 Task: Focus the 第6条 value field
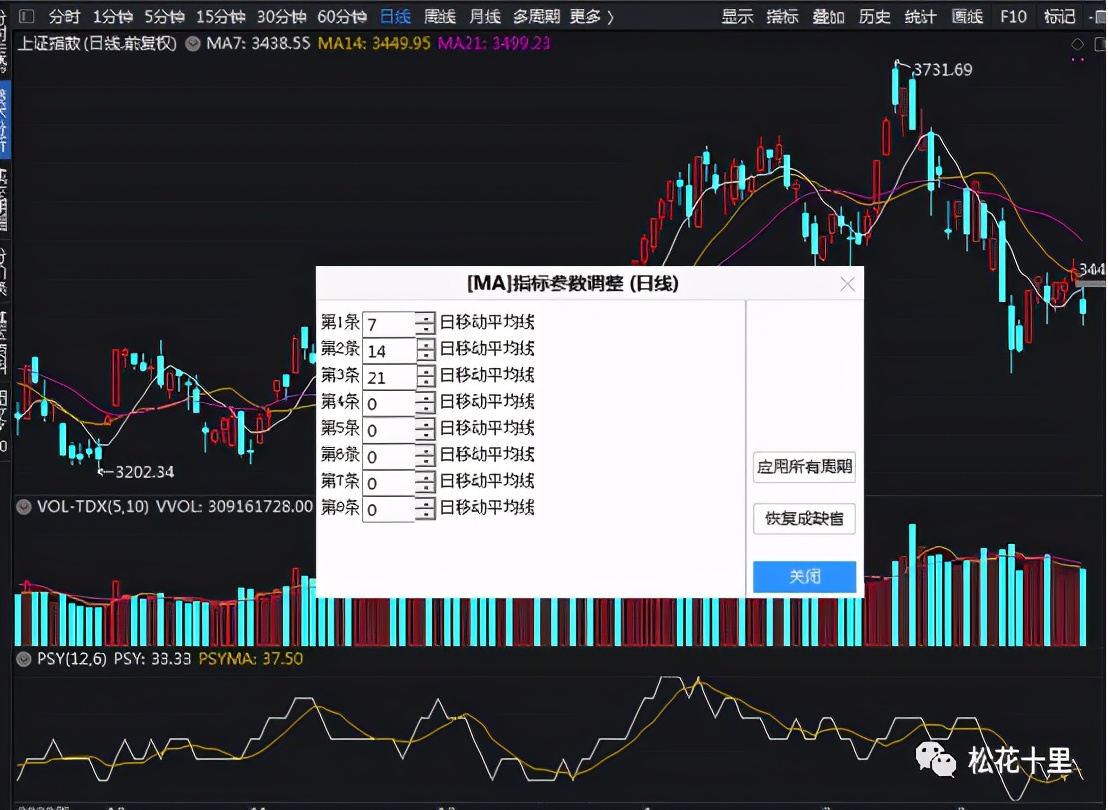coord(389,457)
